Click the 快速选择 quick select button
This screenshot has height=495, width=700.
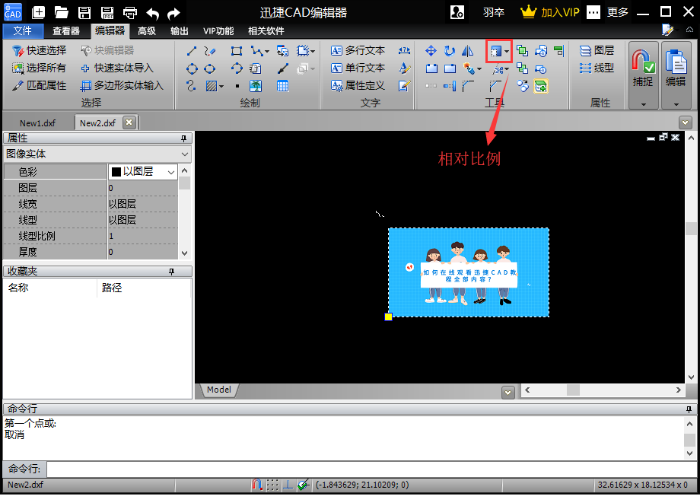pos(39,50)
